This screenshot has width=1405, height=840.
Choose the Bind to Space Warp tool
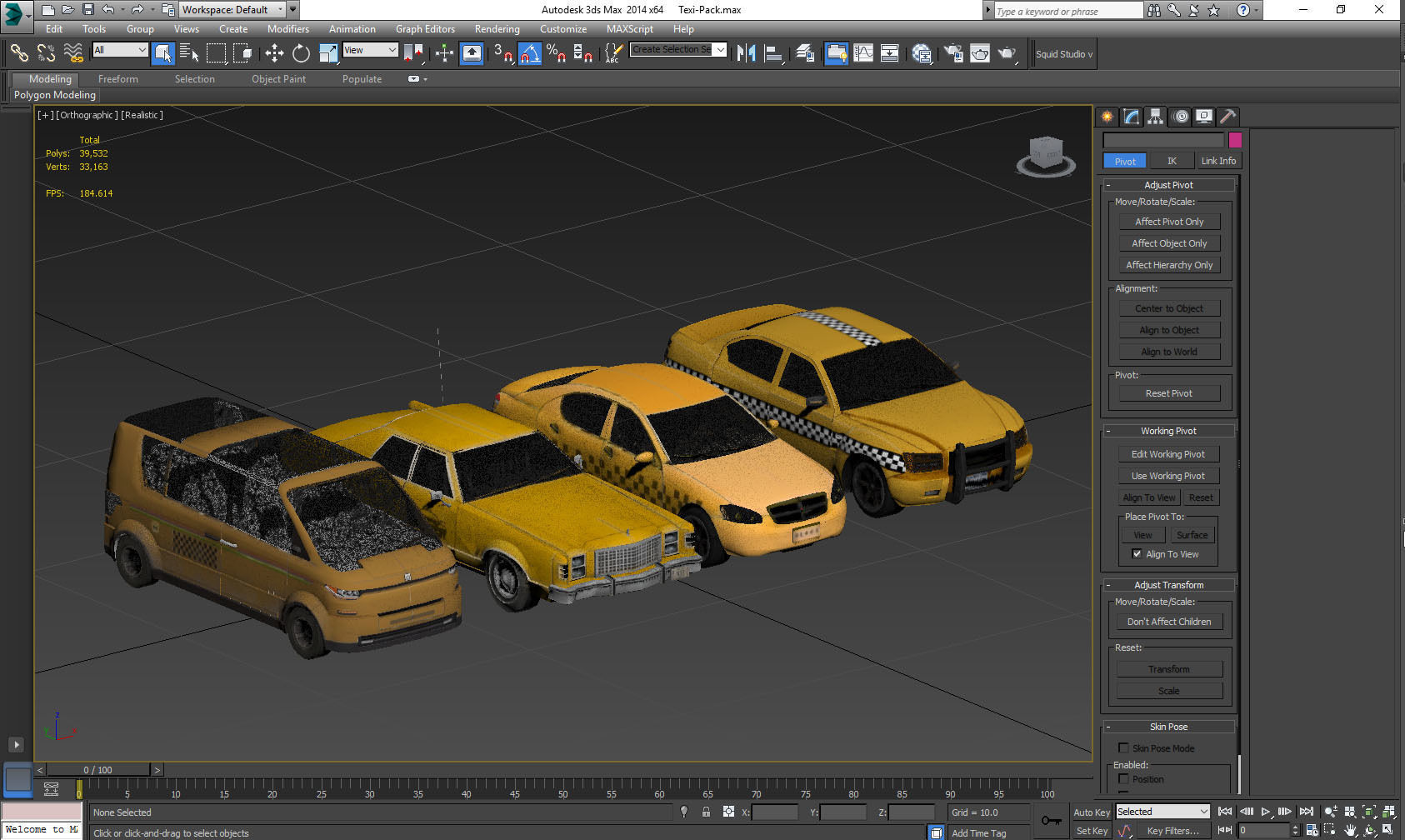pos(73,53)
